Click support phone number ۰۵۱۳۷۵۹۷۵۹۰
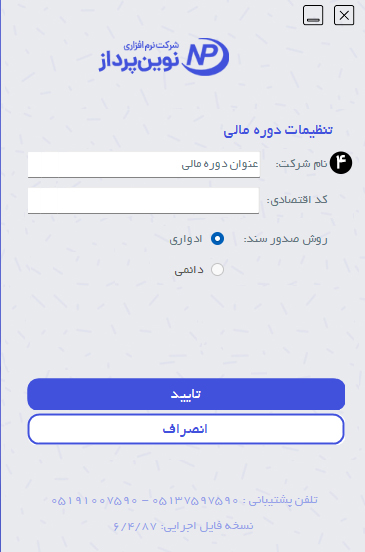Screen dimensions: 365x552 point(195,500)
